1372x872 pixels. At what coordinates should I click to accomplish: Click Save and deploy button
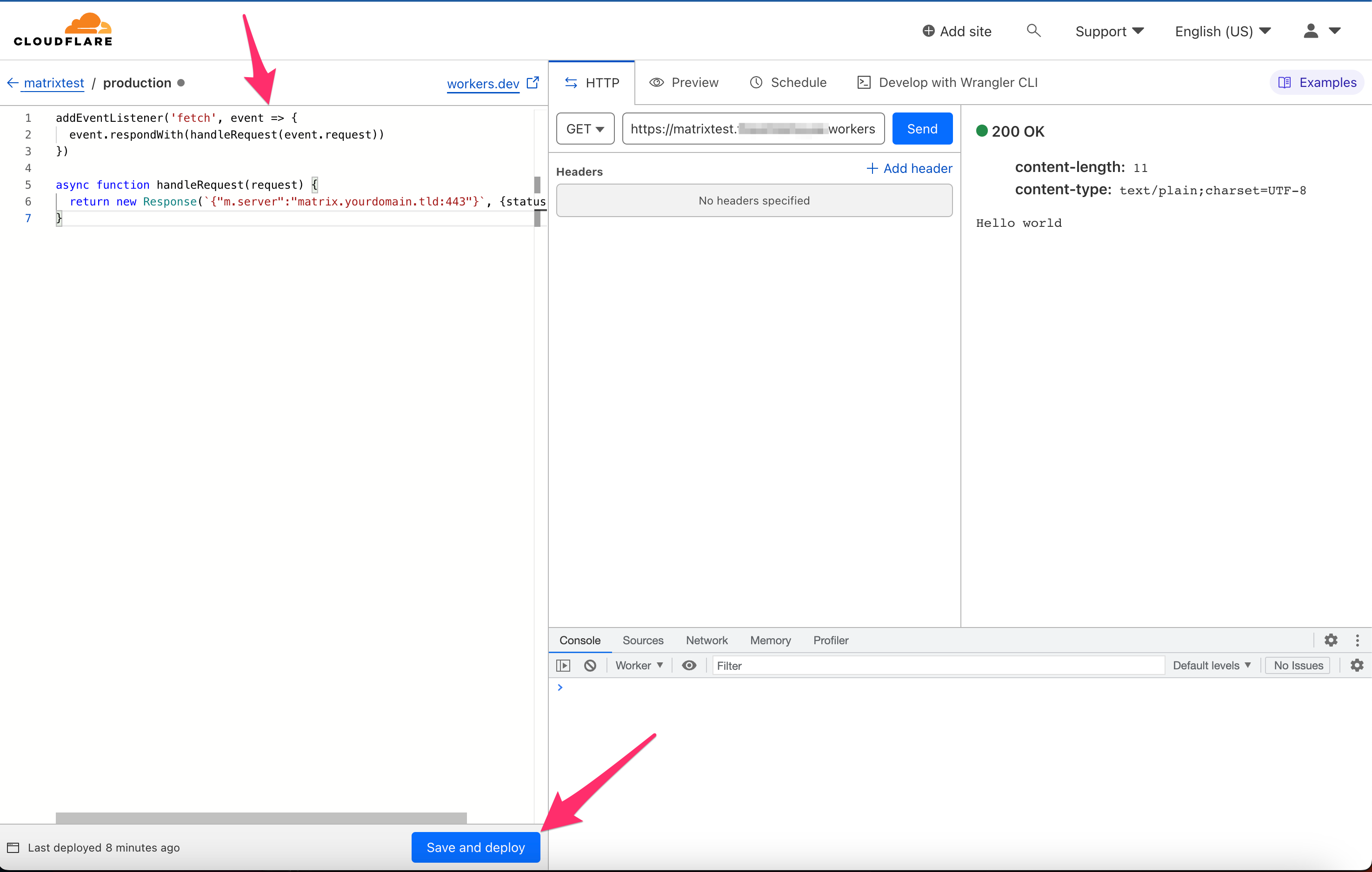coord(475,847)
